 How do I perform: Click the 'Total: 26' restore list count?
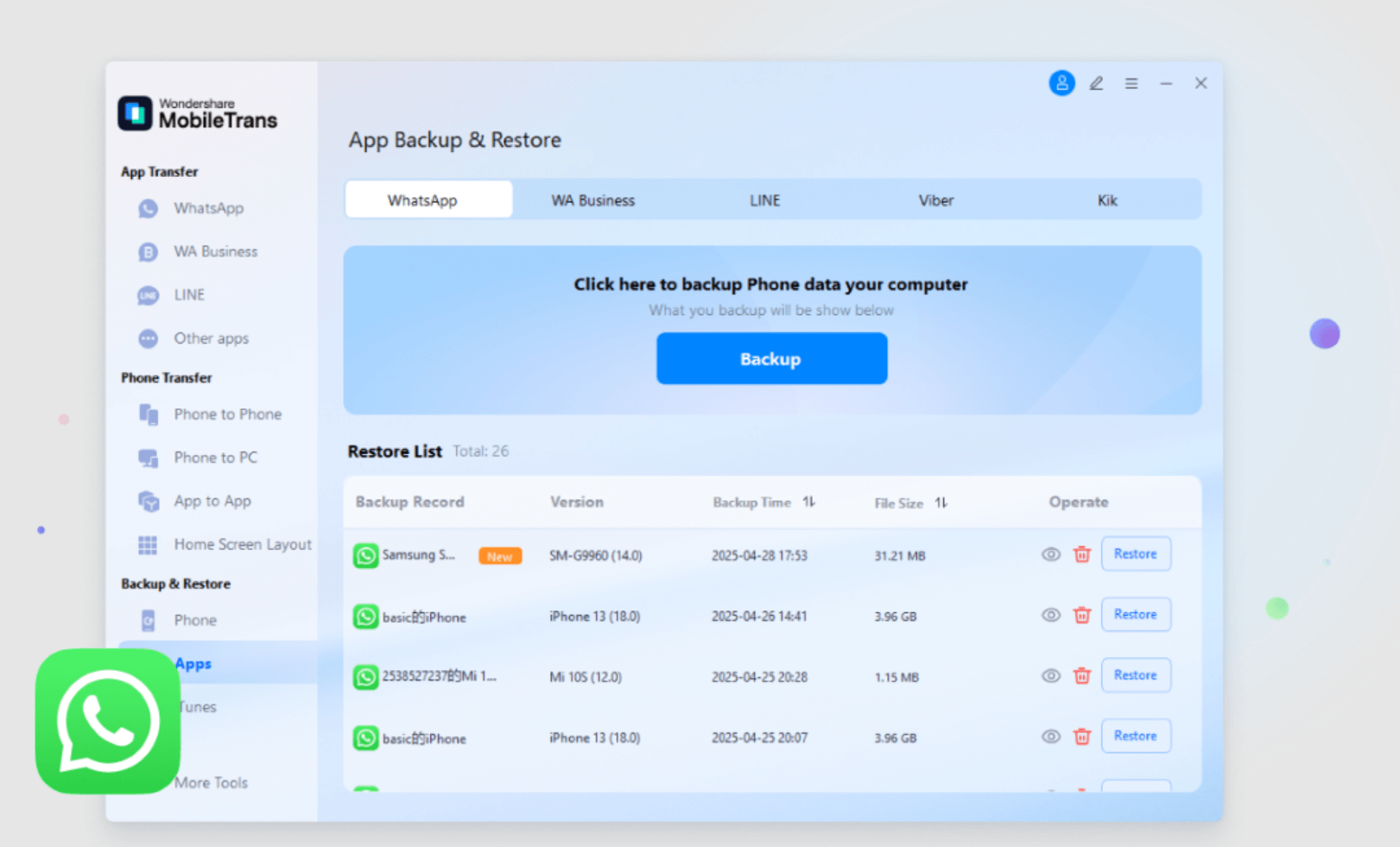[480, 451]
